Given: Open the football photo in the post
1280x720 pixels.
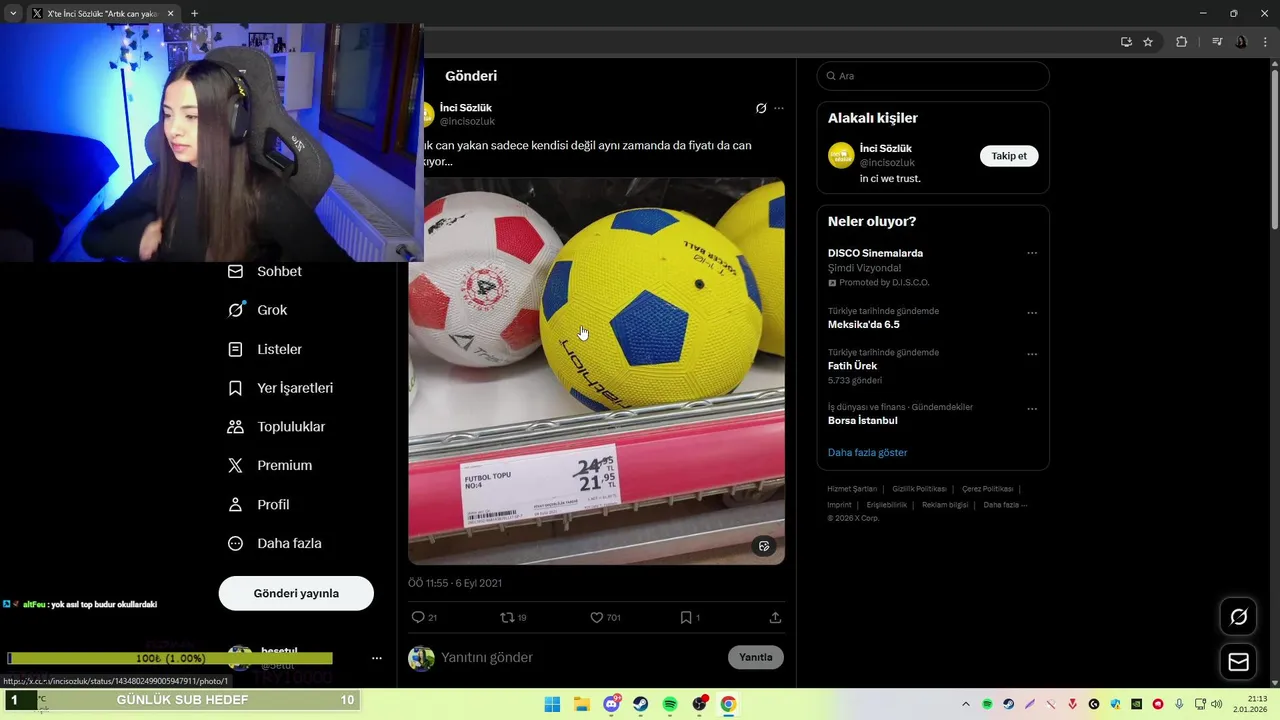Looking at the screenshot, I should click(x=596, y=371).
